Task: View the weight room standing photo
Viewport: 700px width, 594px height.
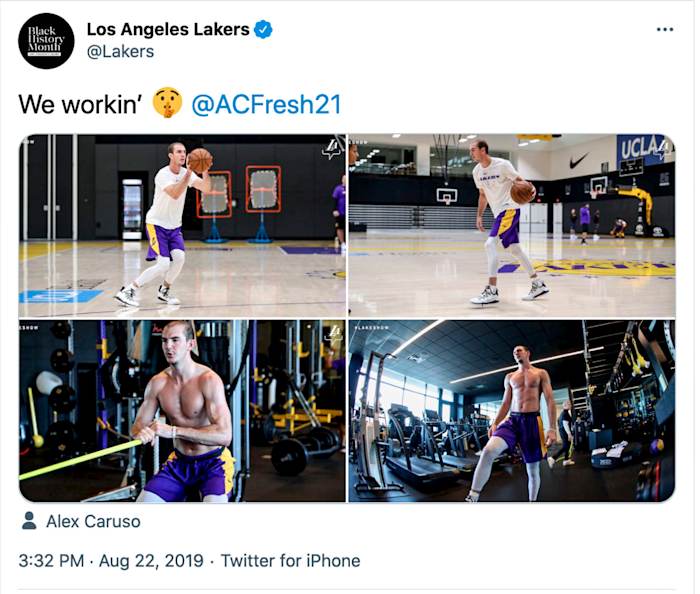Action: (512, 411)
